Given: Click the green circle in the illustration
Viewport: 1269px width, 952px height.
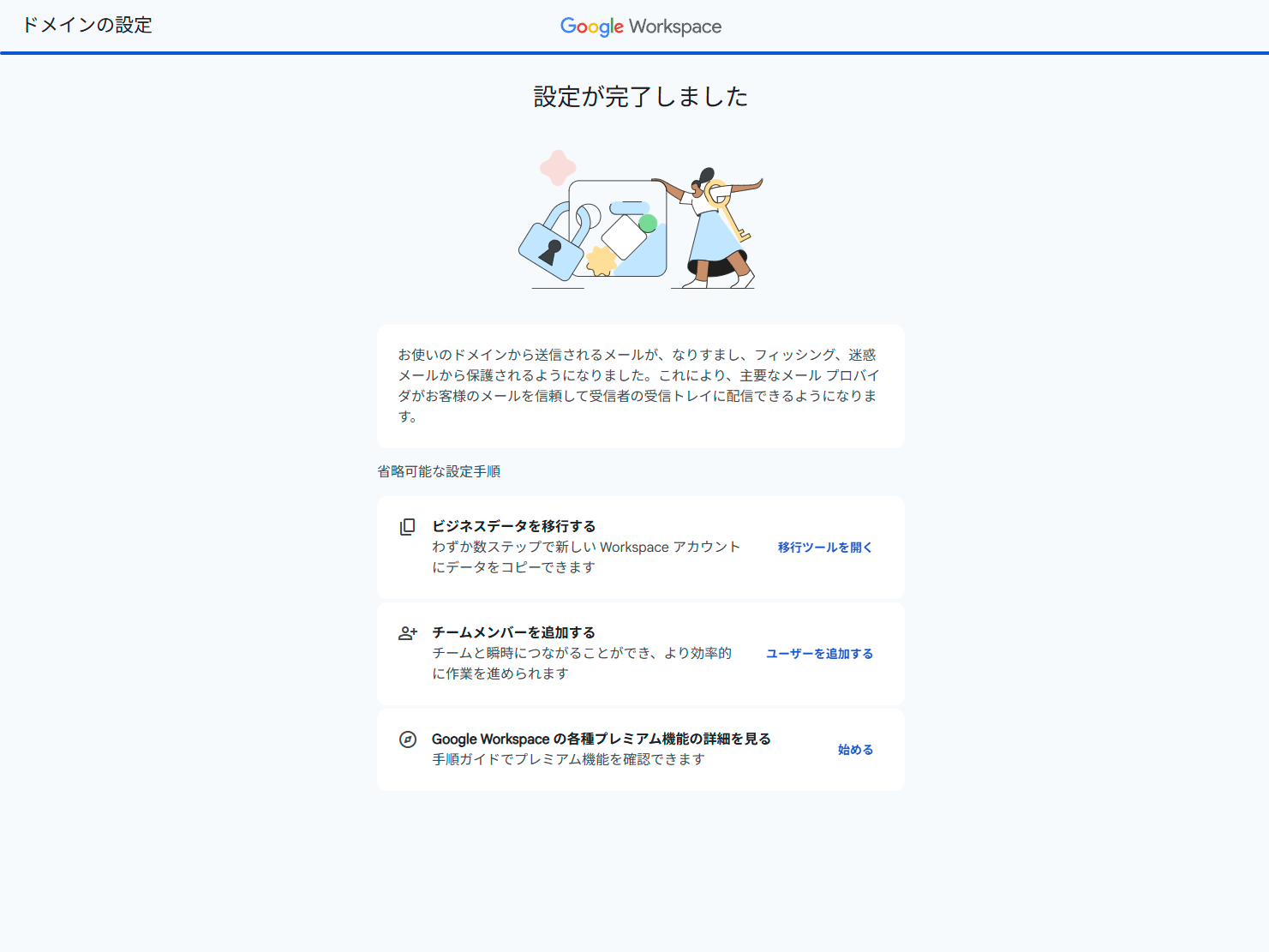Looking at the screenshot, I should tap(648, 224).
